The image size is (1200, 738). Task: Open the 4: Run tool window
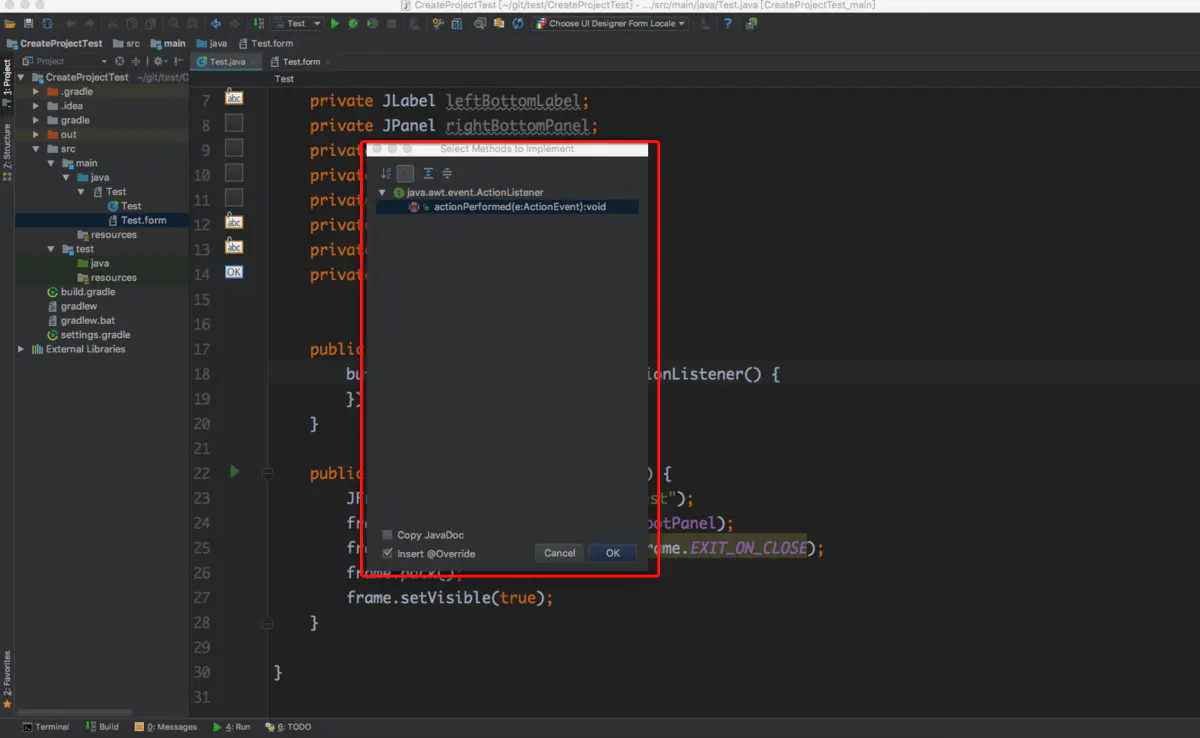232,727
